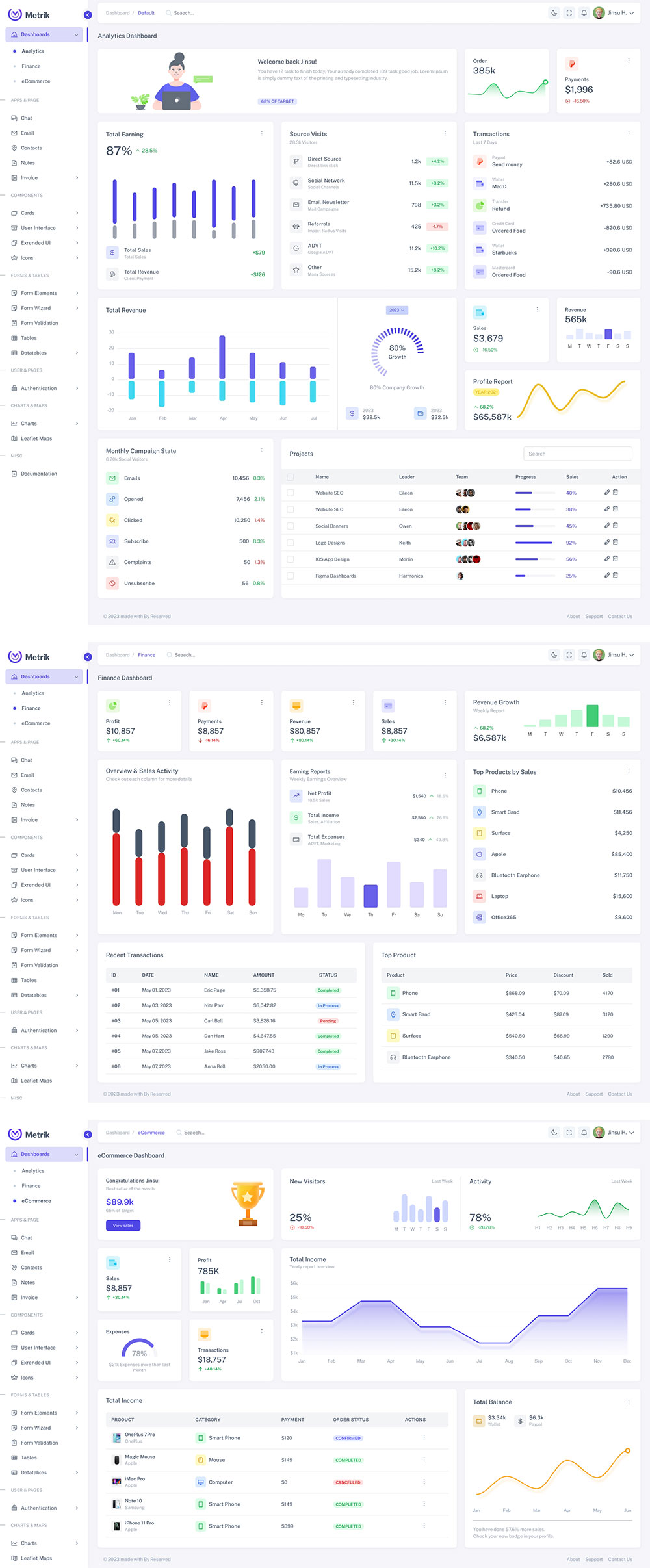Click the 68% OF TARGET badge

278,101
